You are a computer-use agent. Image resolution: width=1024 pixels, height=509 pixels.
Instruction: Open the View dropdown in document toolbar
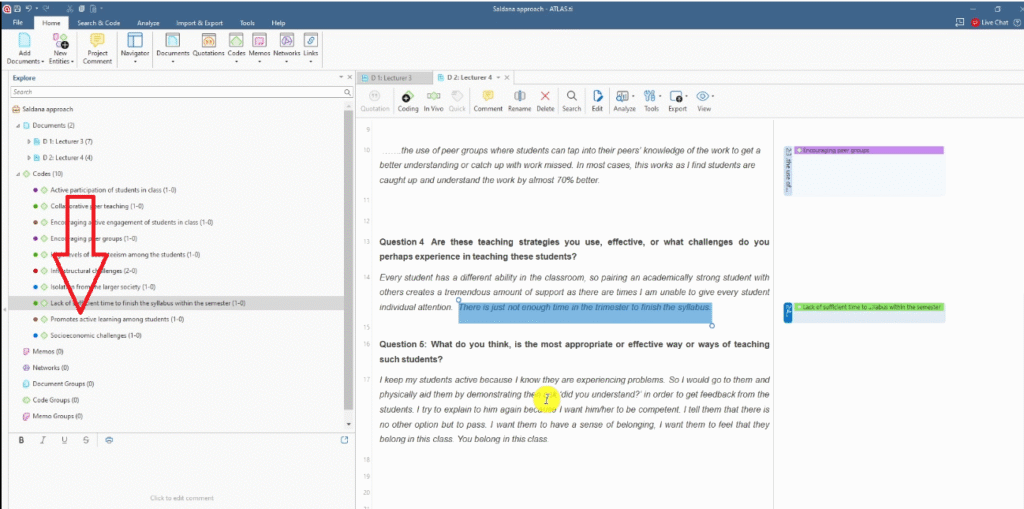pyautogui.click(x=704, y=98)
